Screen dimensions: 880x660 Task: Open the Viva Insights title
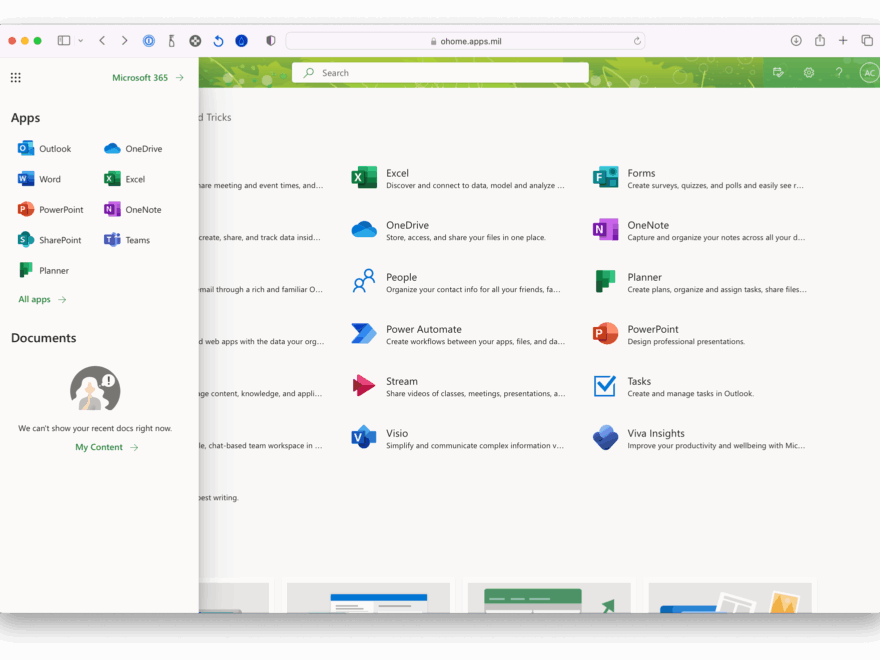(x=656, y=433)
